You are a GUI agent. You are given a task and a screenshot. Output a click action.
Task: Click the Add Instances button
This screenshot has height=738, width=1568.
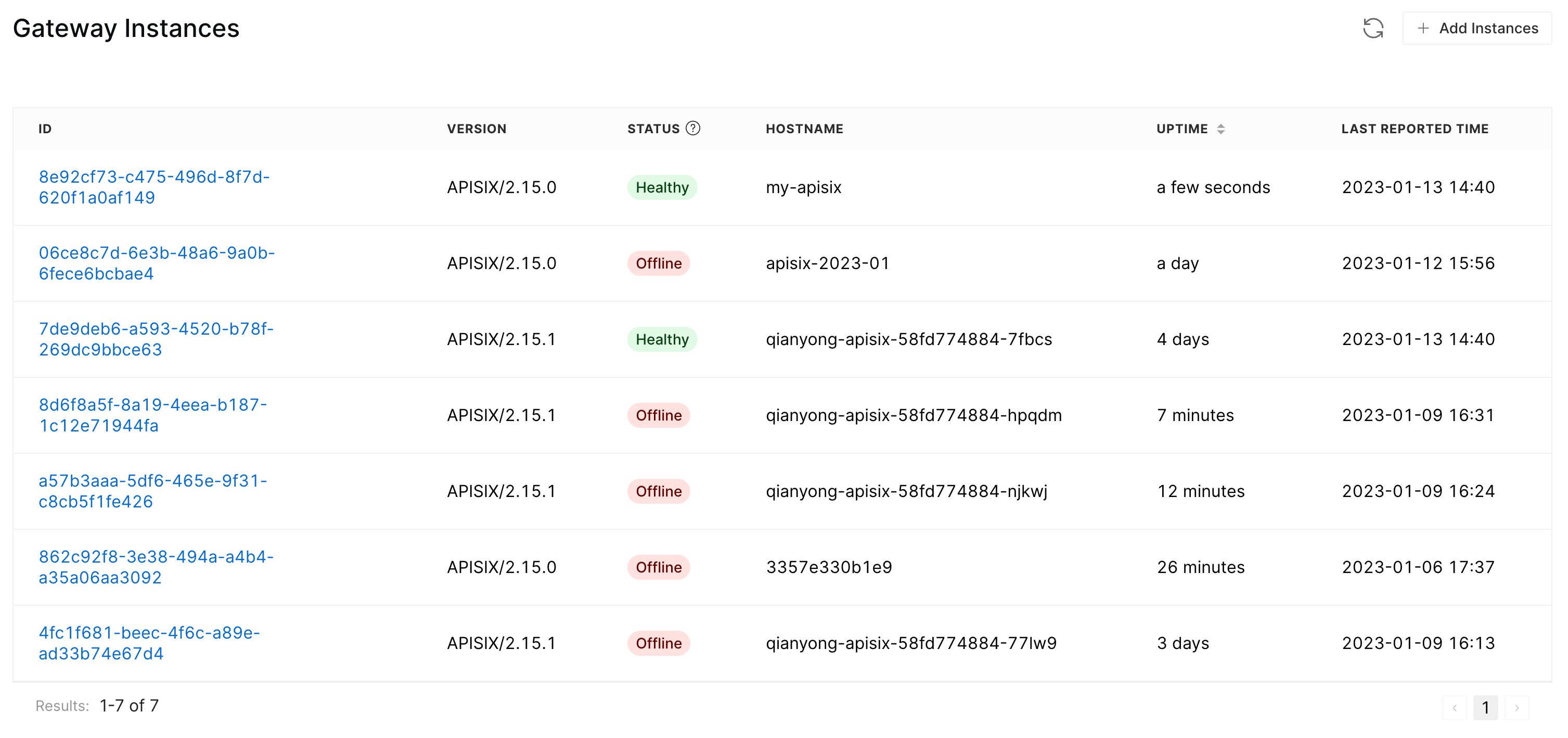click(1476, 28)
